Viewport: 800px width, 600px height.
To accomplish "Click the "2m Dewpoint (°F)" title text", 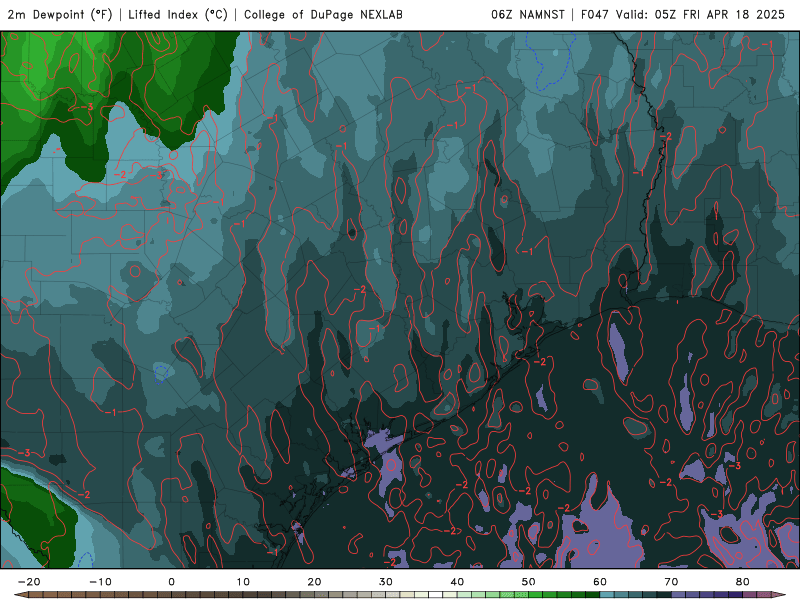I will point(60,14).
